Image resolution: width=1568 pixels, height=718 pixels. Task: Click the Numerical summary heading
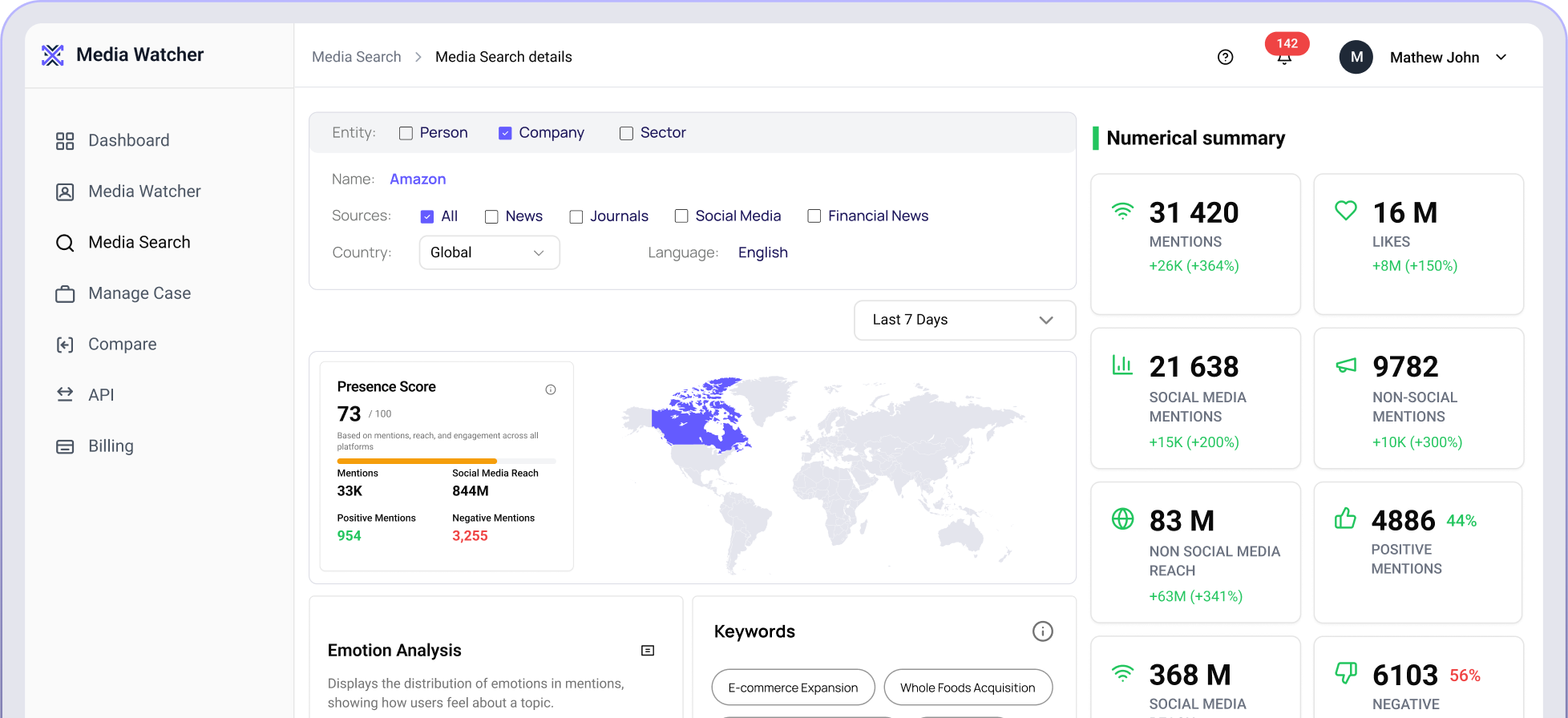(1195, 138)
